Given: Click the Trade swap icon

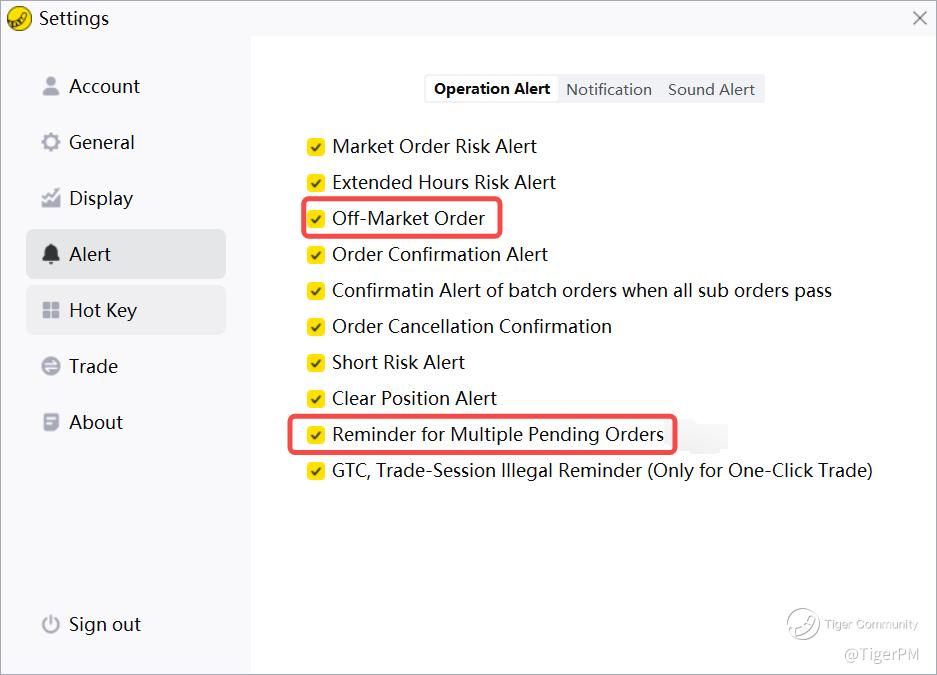Looking at the screenshot, I should [x=51, y=366].
